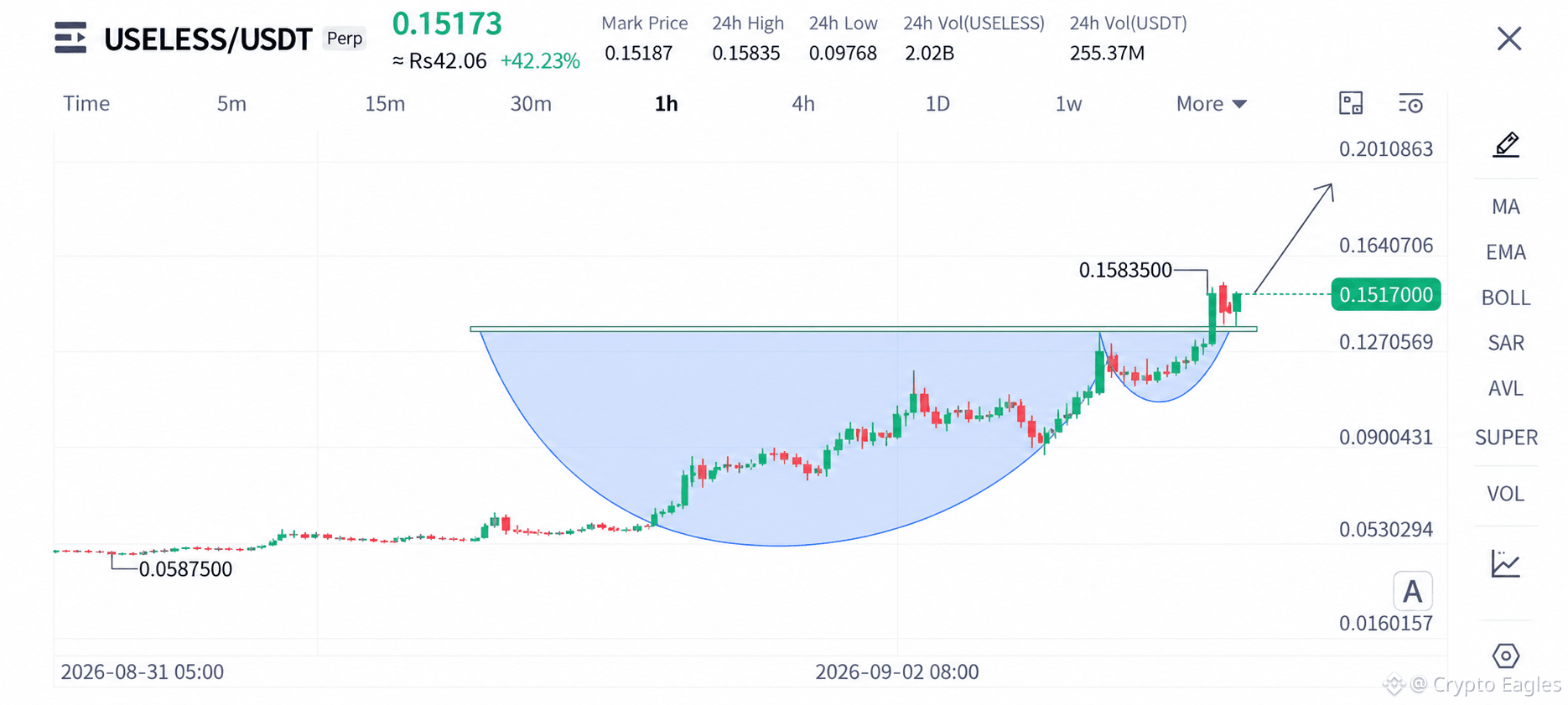Toggle the BOLL indicator
The image size is (1568, 705).
pos(1506,298)
